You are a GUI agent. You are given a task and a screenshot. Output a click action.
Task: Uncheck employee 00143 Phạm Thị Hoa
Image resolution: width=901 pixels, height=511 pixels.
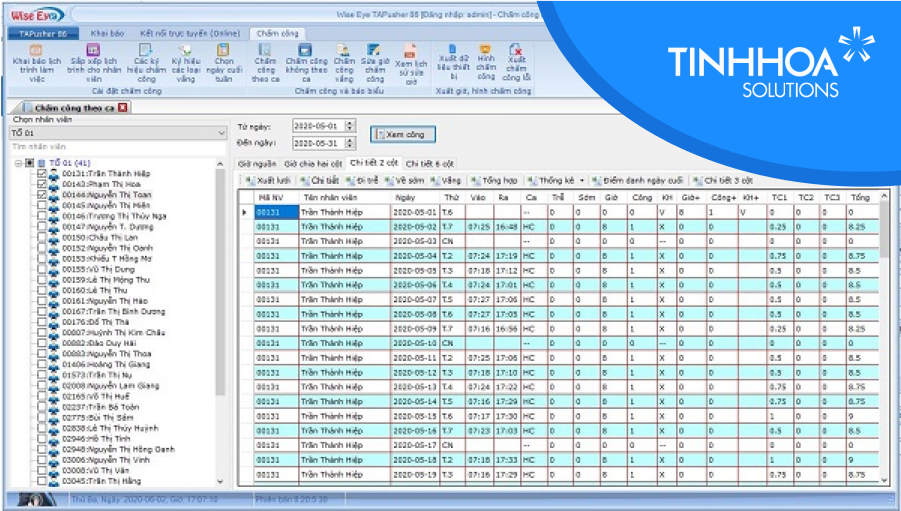point(41,184)
